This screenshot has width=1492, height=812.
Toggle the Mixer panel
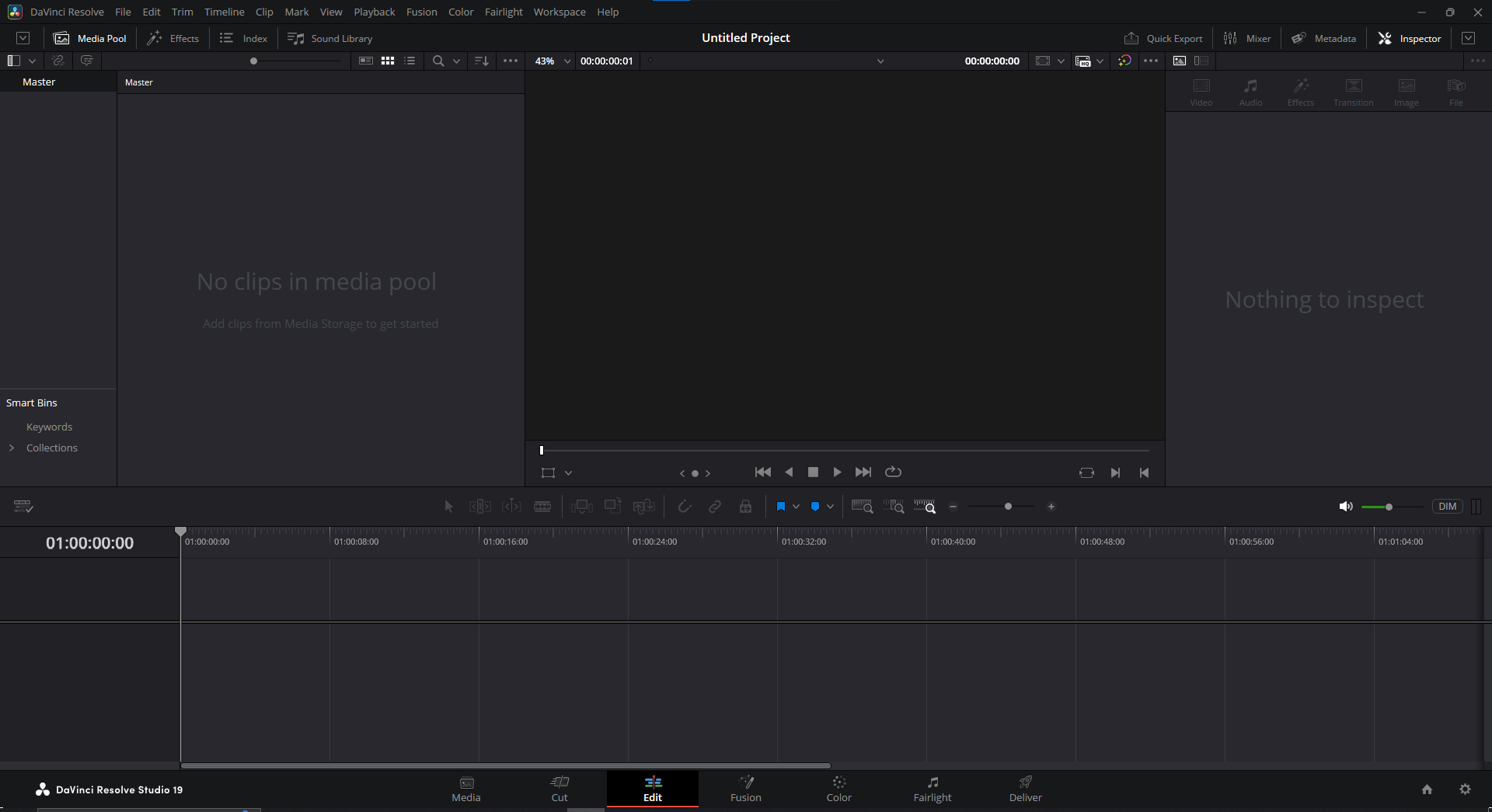click(x=1247, y=38)
